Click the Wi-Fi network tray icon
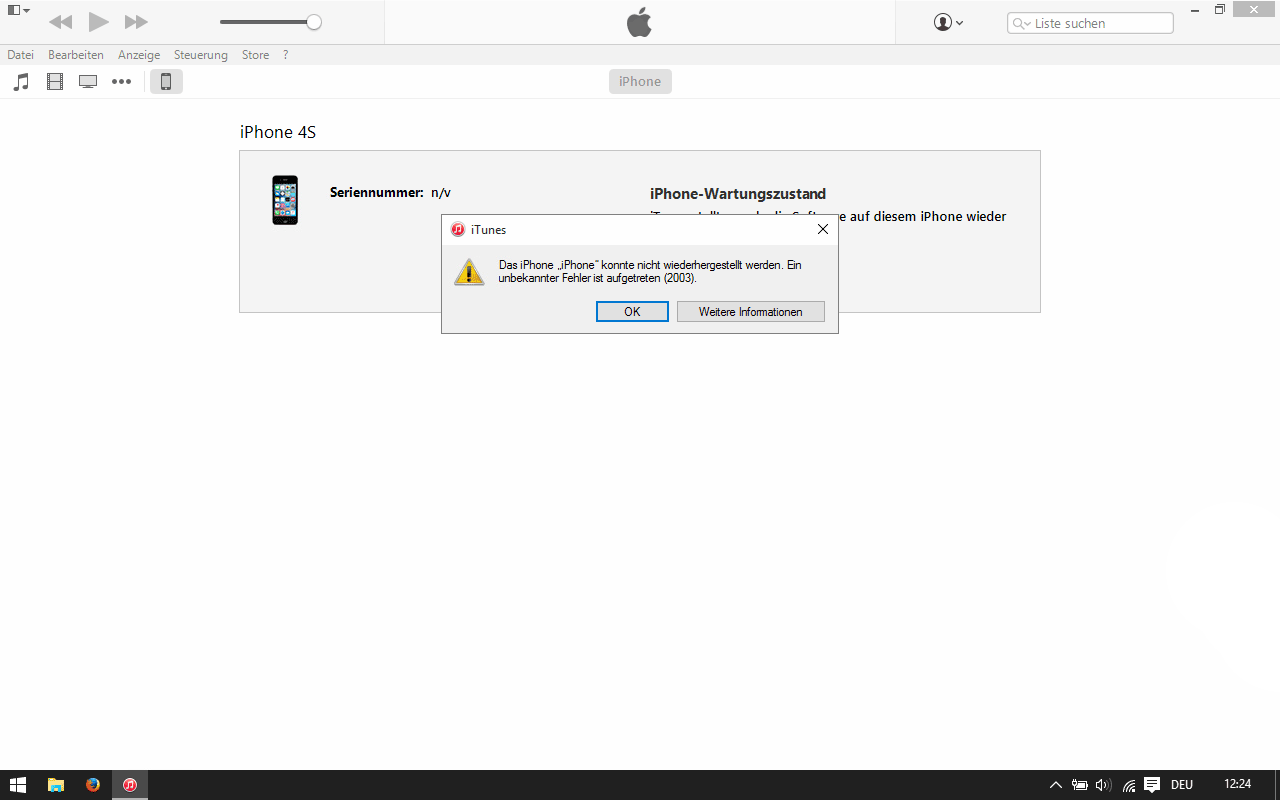Screen dimensions: 1280x800 pos(1129,785)
